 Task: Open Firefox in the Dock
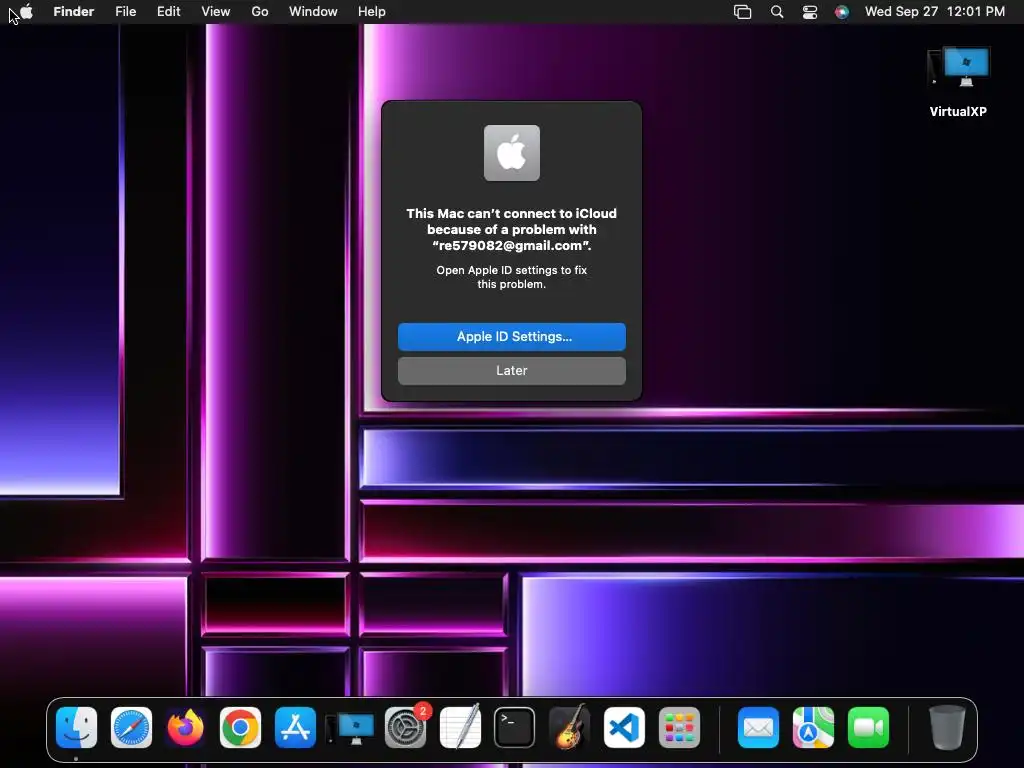click(185, 728)
